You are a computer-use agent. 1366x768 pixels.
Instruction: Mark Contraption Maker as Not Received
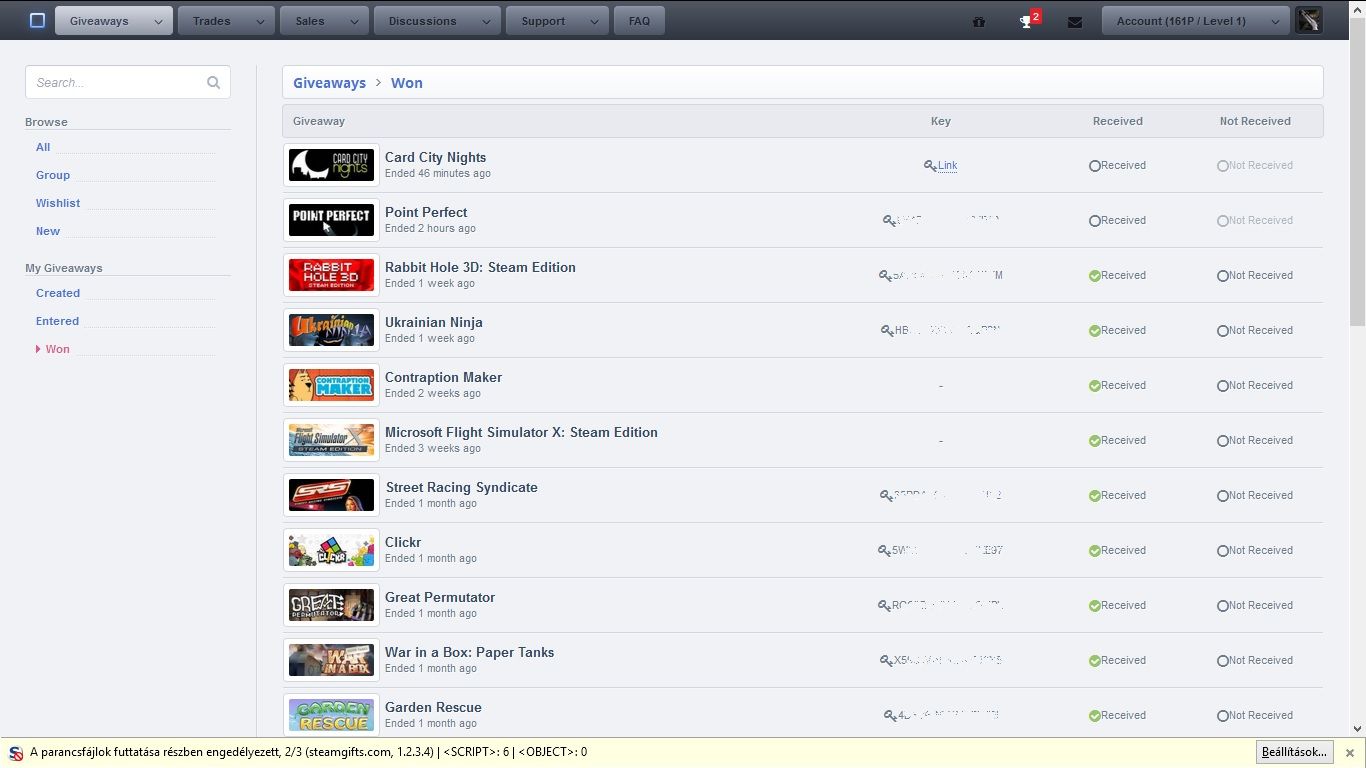click(1255, 386)
